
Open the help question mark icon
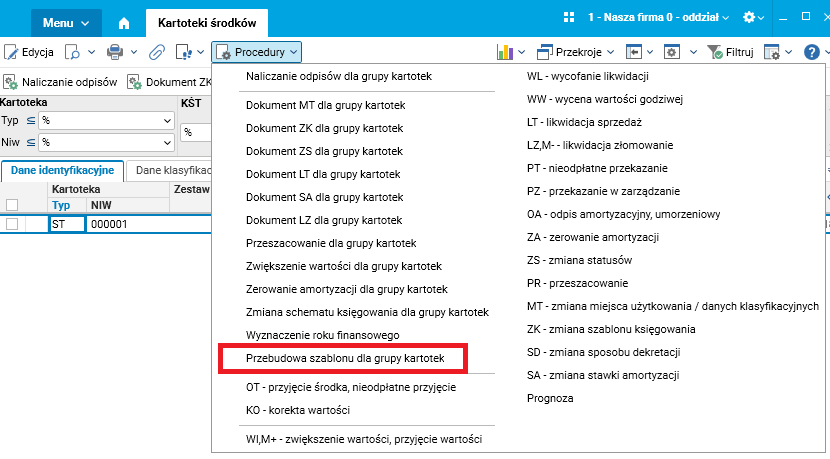[x=811, y=52]
